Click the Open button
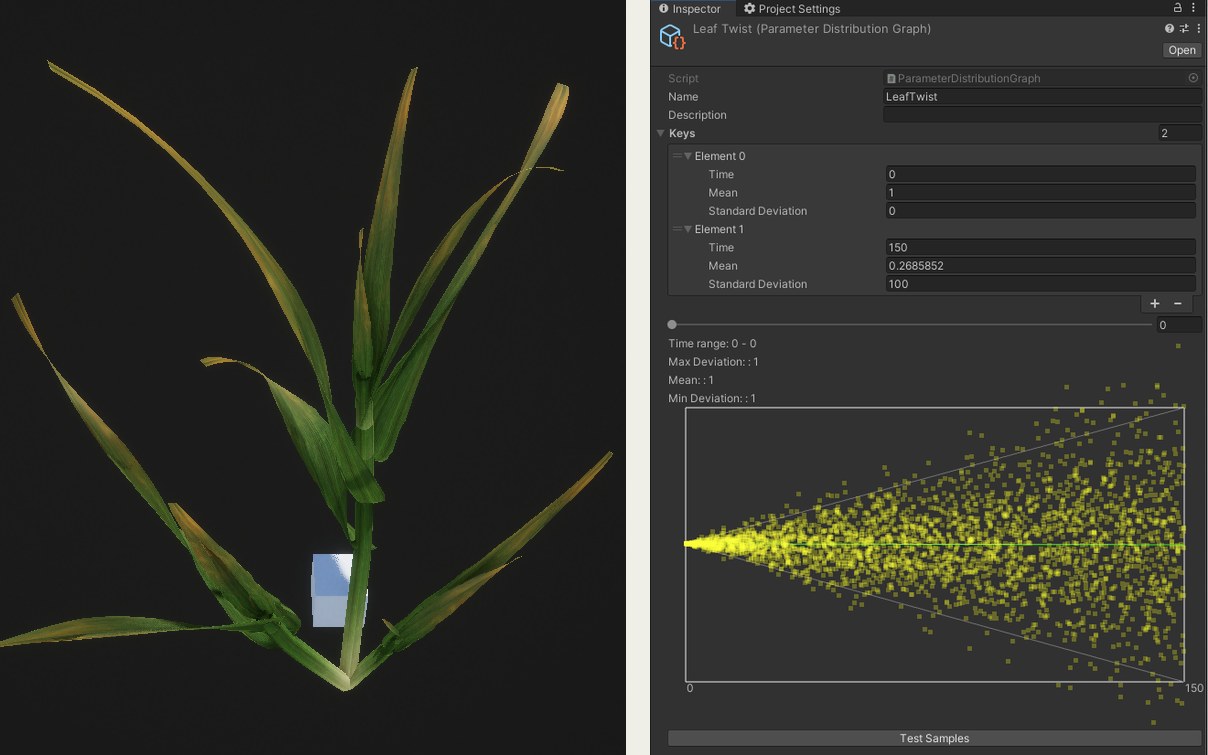The image size is (1208, 755). pos(1182,50)
